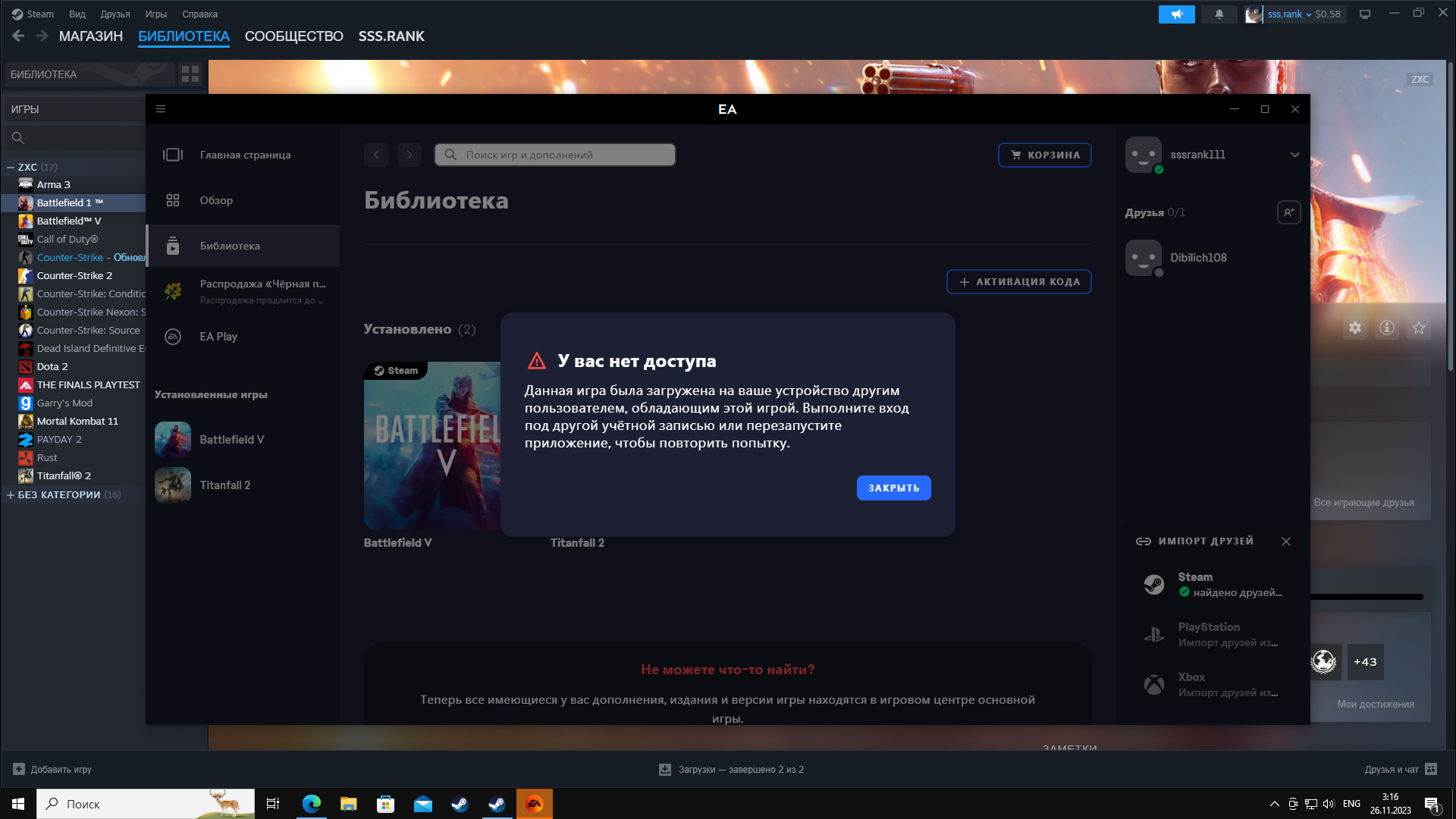Open EA app from Windows taskbar
The height and width of the screenshot is (819, 1456).
[x=535, y=804]
